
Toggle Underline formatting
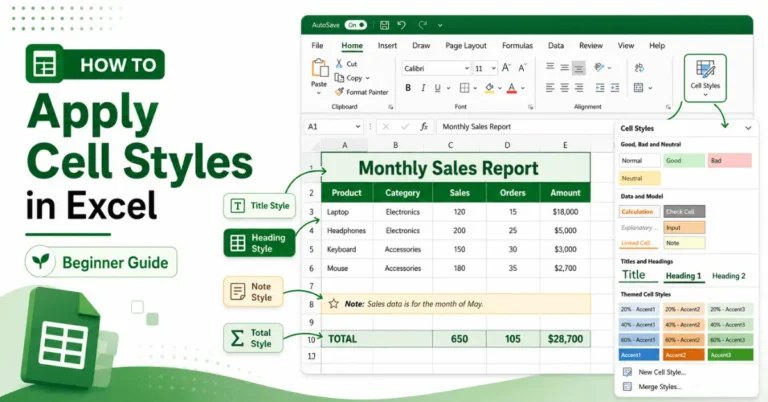pos(437,88)
